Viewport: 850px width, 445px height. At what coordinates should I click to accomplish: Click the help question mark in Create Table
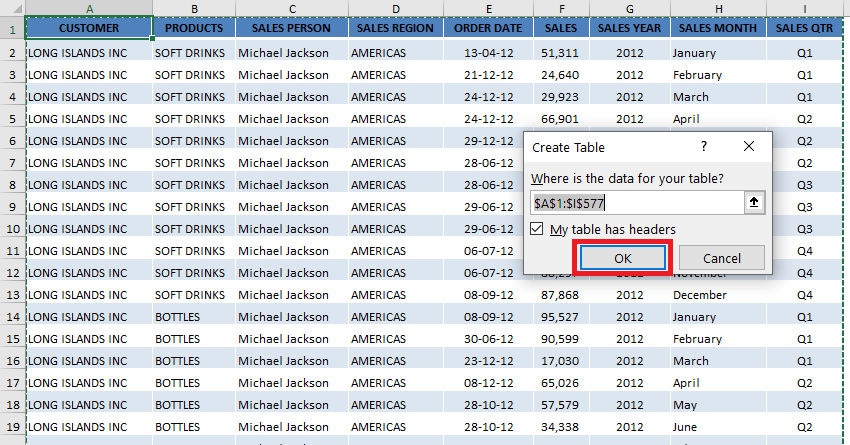point(704,146)
